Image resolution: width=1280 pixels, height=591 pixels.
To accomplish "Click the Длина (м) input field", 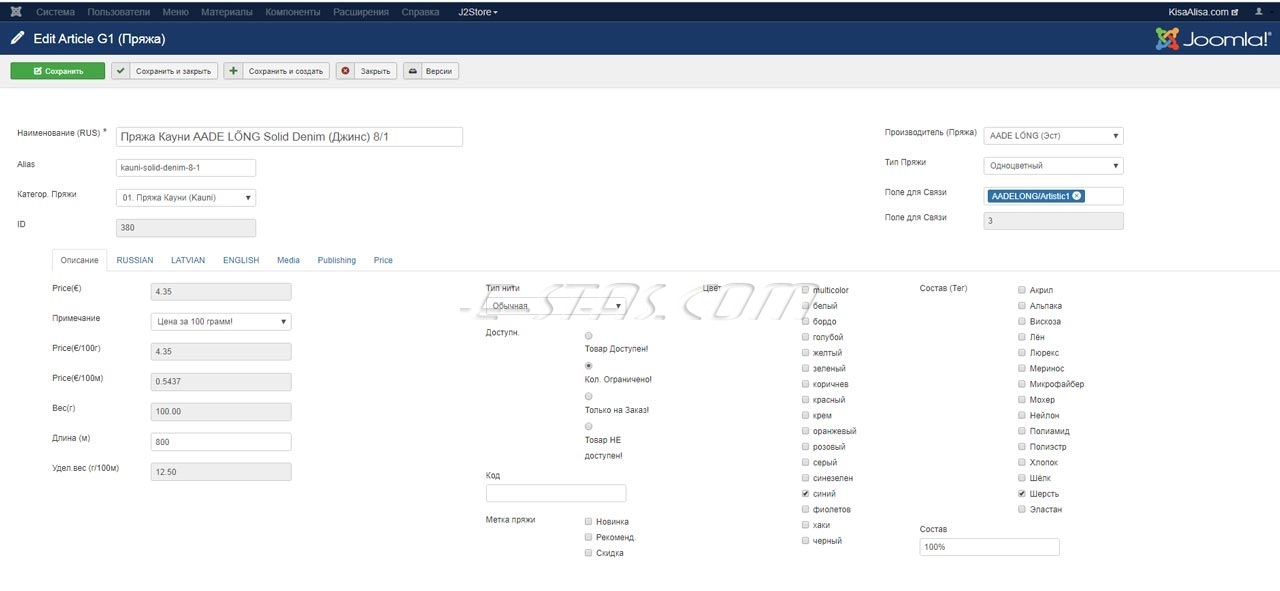I will (221, 442).
